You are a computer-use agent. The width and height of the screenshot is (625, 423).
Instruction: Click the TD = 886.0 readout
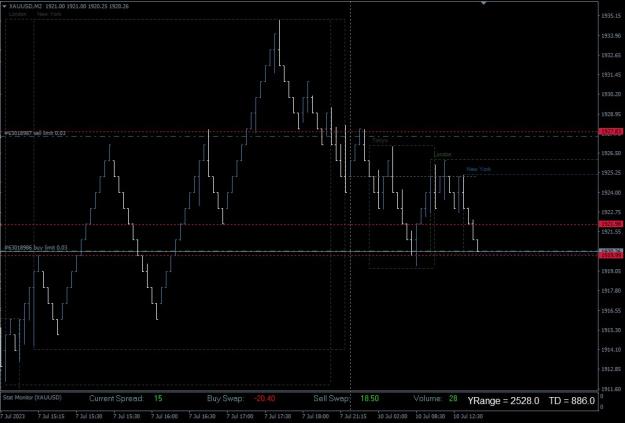(x=572, y=401)
